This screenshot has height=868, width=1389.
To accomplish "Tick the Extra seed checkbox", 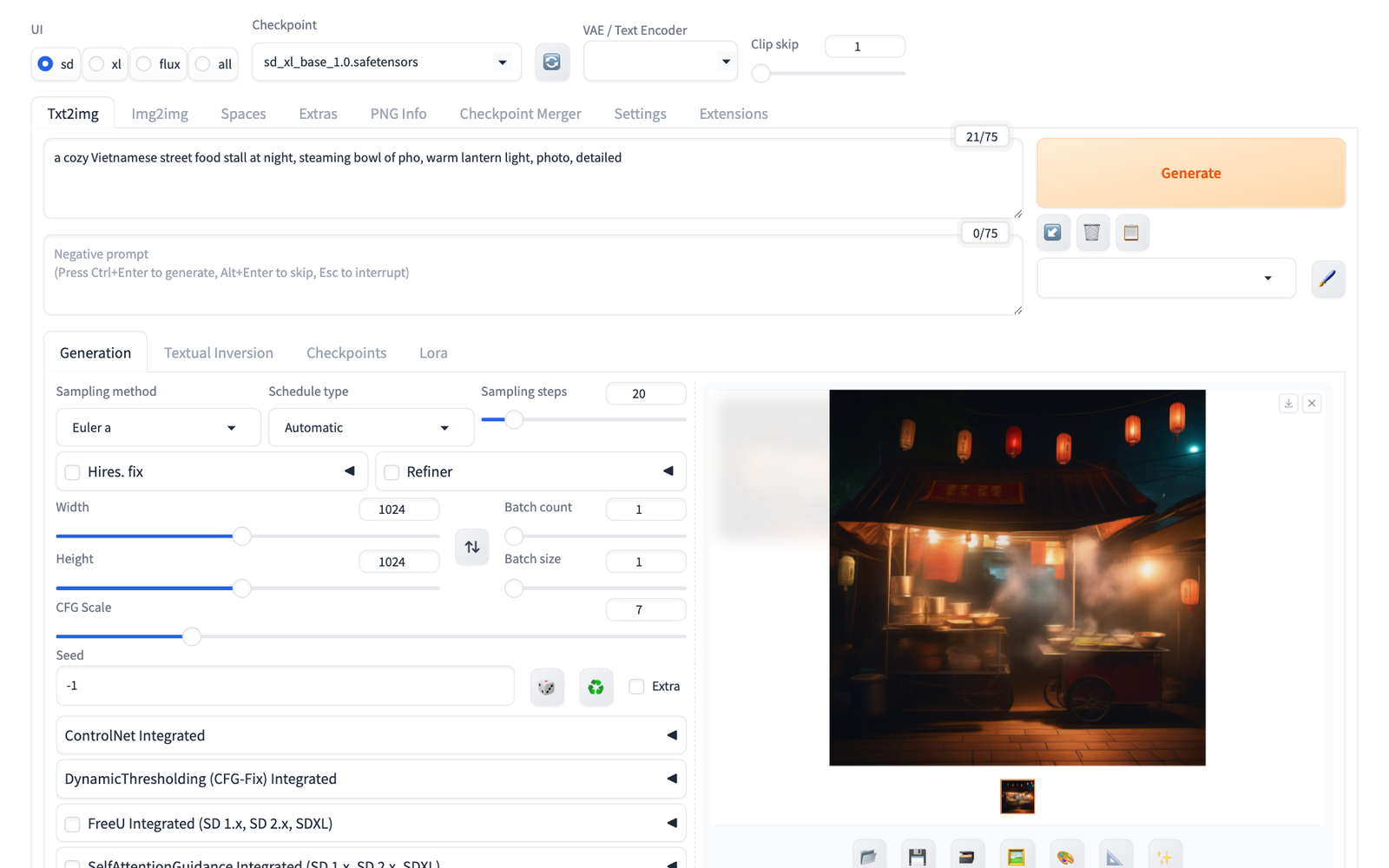I will pos(636,687).
